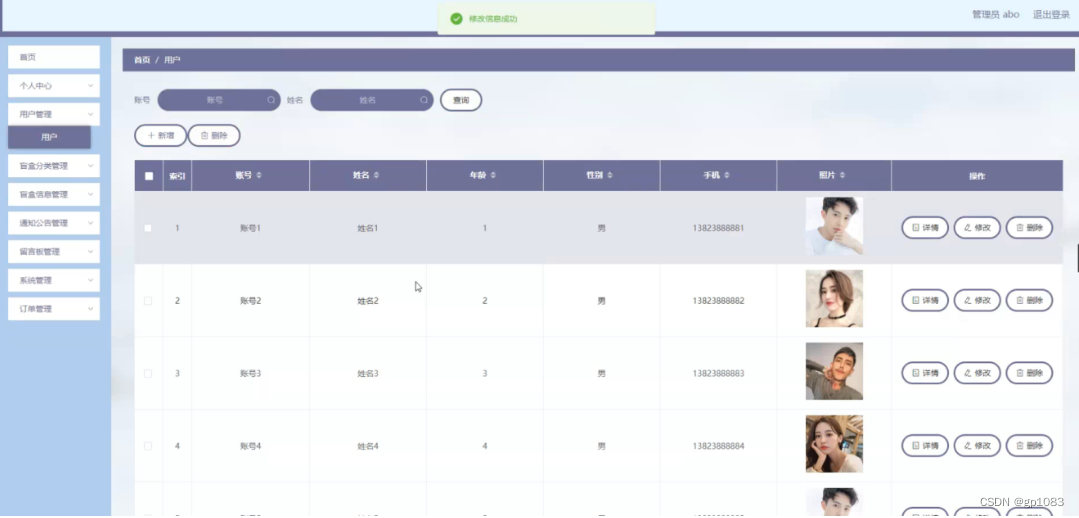Expand the 订单管理 sidebar menu
The width and height of the screenshot is (1079, 518).
click(x=54, y=309)
